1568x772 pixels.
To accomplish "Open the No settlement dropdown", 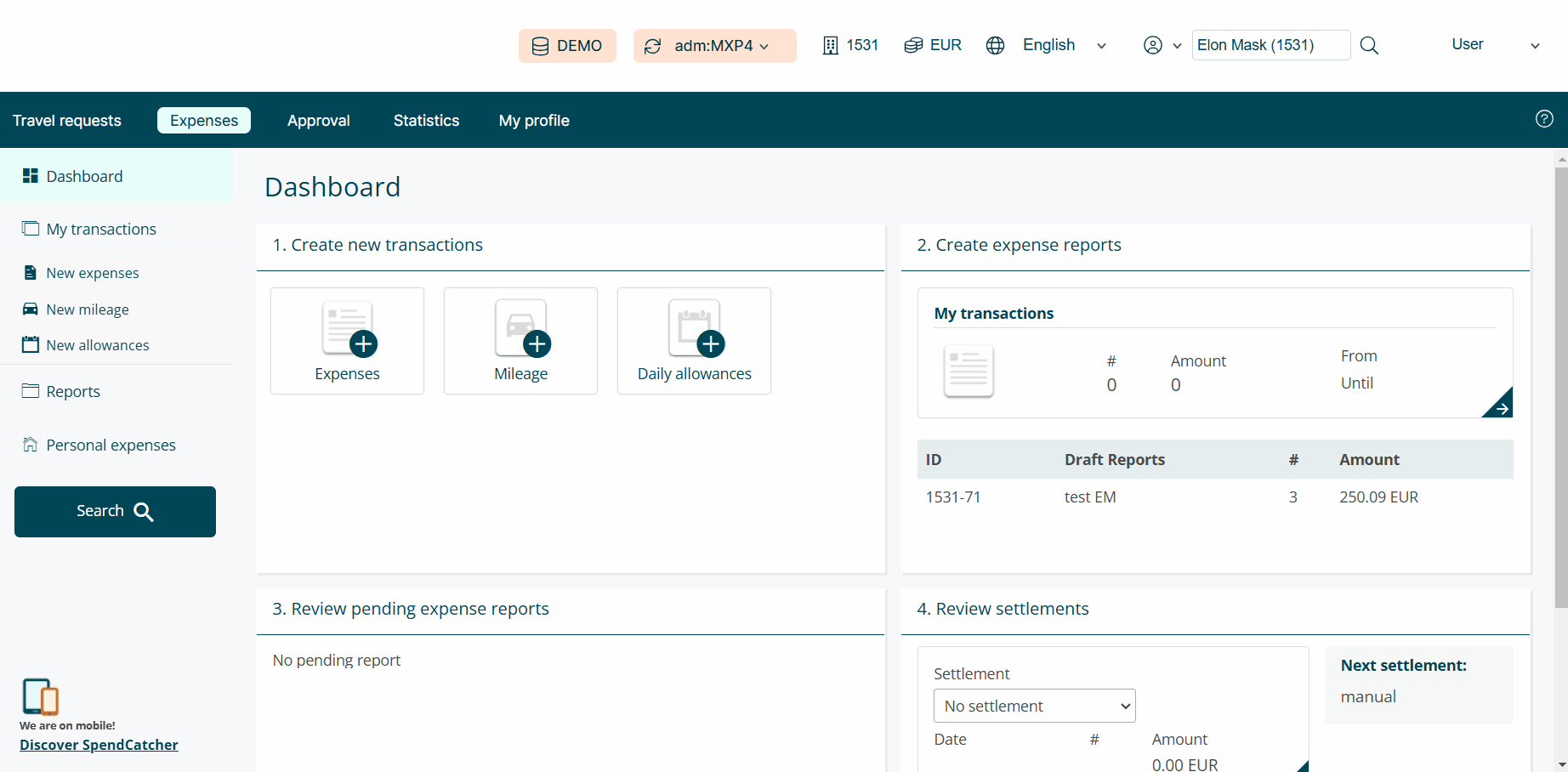I will coord(1033,705).
